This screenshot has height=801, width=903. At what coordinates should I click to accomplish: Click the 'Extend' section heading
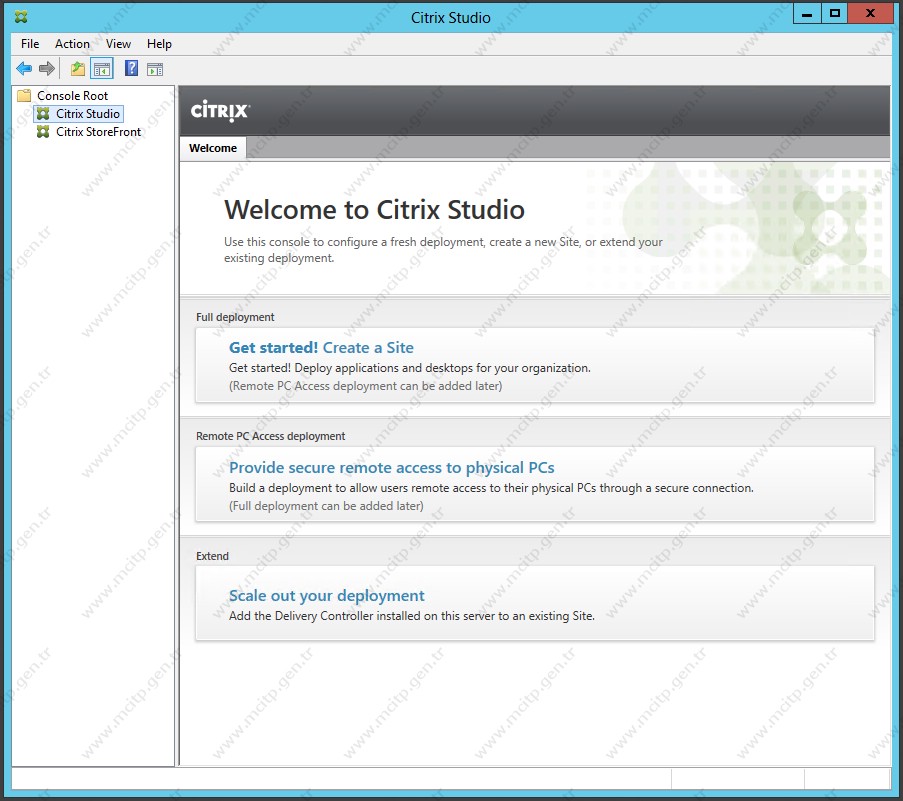pyautogui.click(x=213, y=556)
